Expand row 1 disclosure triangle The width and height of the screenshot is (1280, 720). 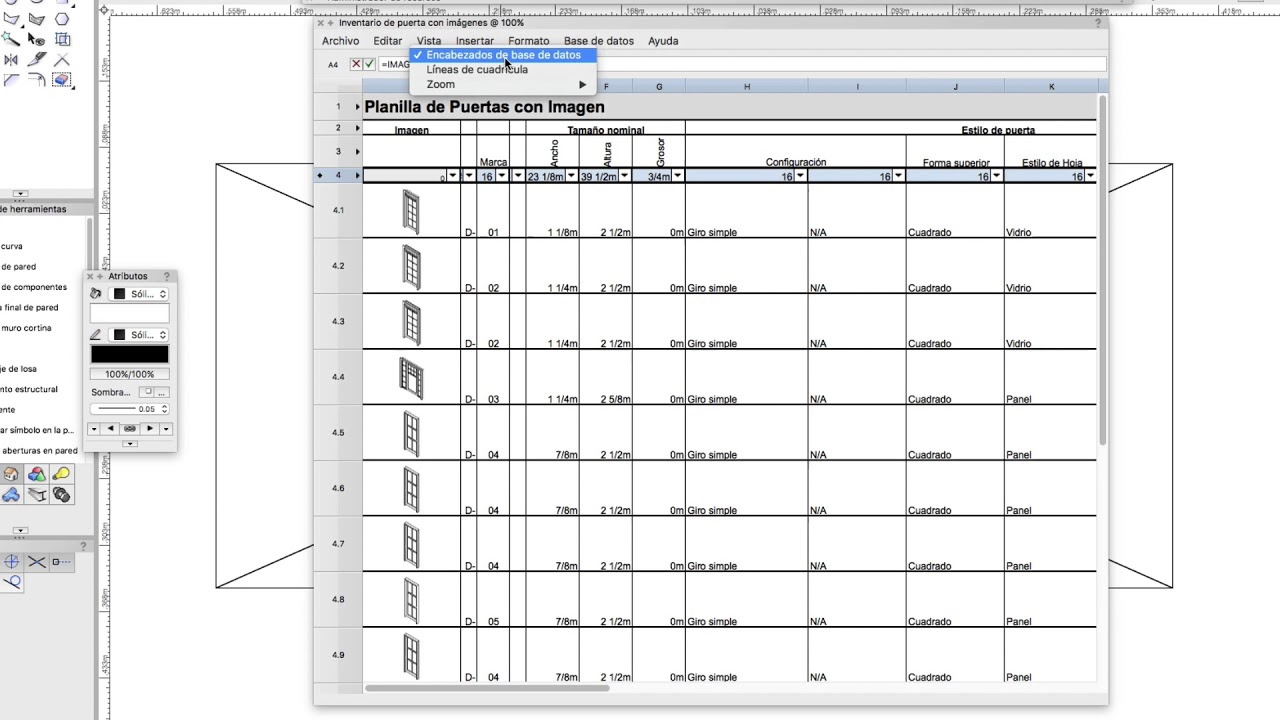[x=357, y=107]
